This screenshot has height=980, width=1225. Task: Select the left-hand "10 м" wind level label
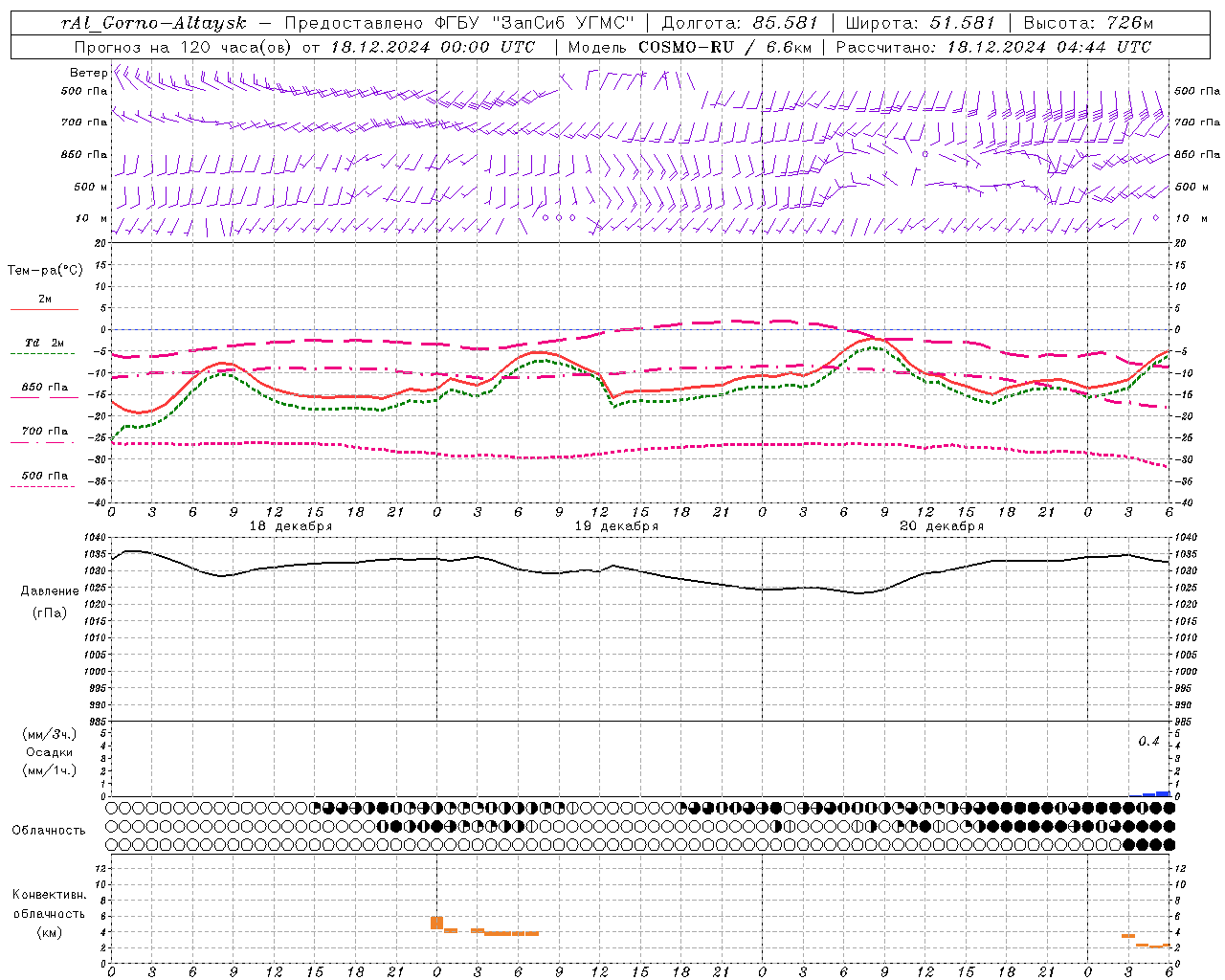point(92,218)
